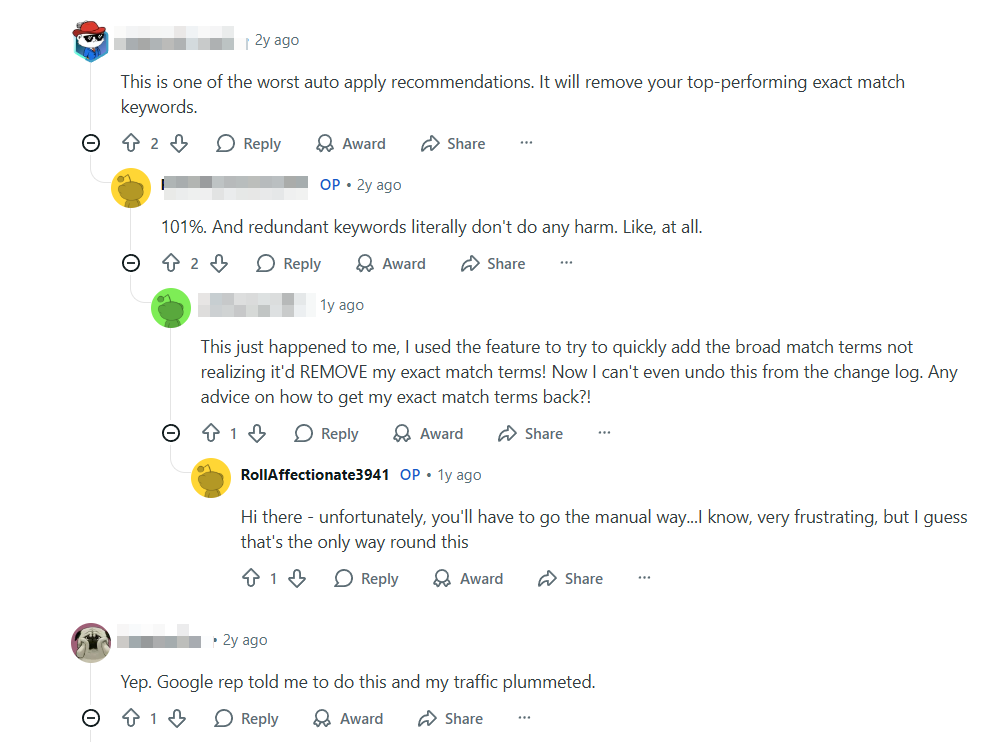This screenshot has width=999, height=742.
Task: Downvote the 'Google rep told me' comment
Action: (x=177, y=719)
